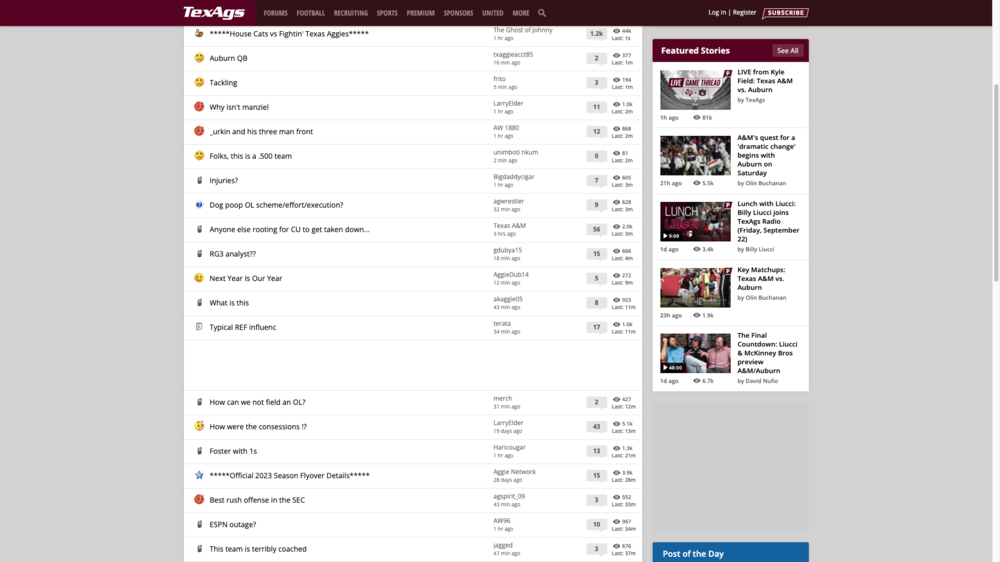Click mobile icon beside RG3 analyst?? thread
Screen dimensions: 1000x562
coord(199,254)
